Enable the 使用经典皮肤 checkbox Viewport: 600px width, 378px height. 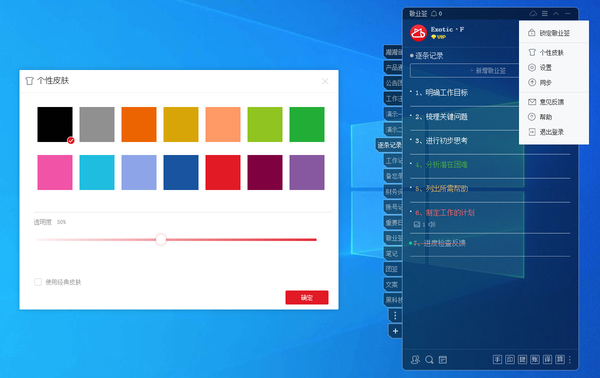tap(38, 282)
